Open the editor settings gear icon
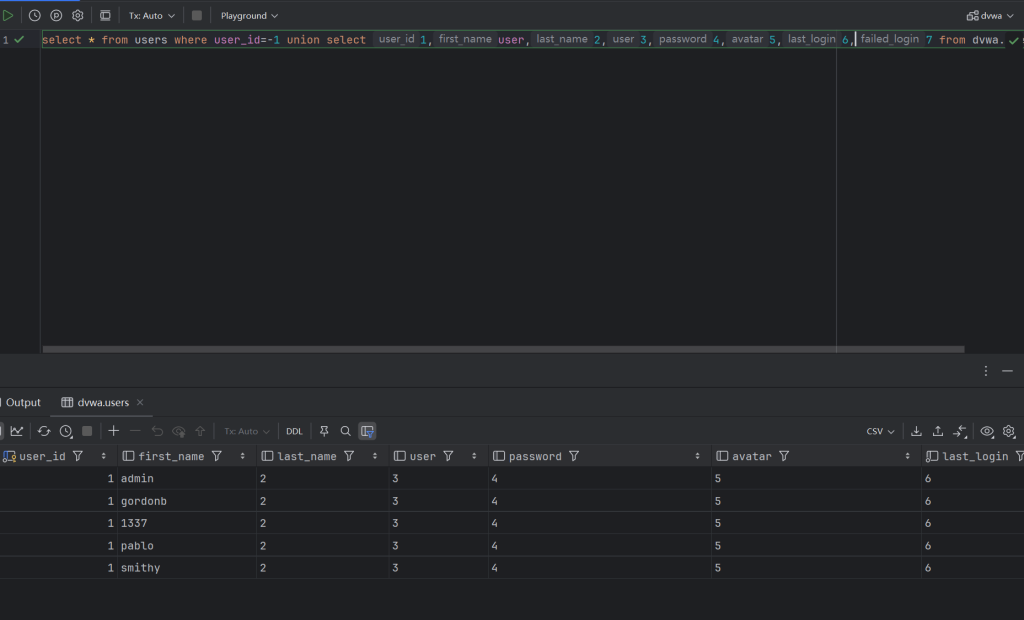The height and width of the screenshot is (620, 1024). (x=78, y=15)
